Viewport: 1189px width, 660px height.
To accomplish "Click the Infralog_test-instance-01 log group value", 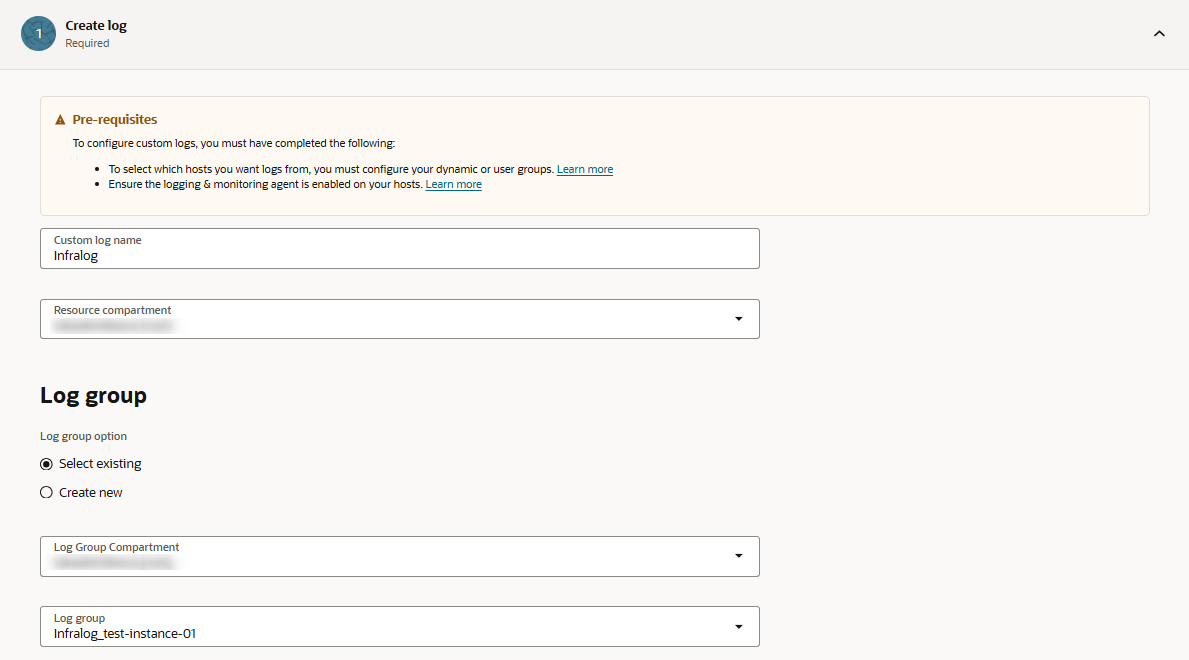I will point(125,634).
